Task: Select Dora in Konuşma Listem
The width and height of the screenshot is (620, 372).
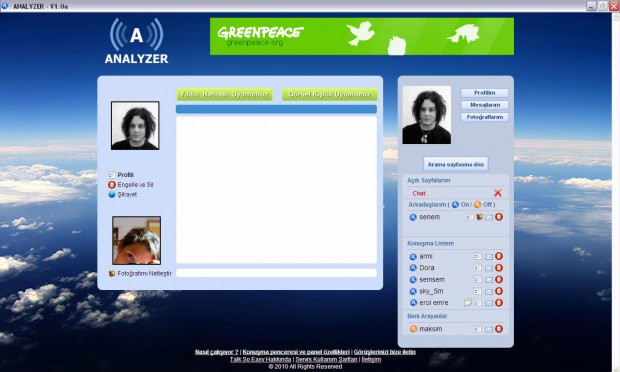Action: (x=427, y=268)
